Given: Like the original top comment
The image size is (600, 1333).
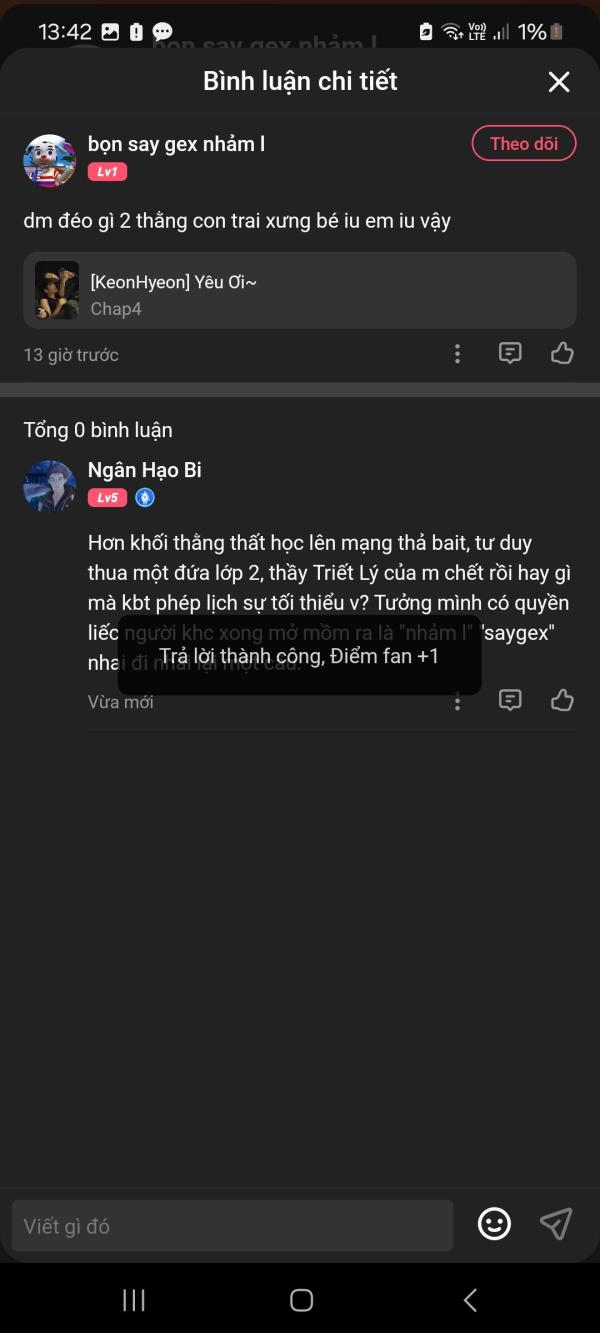Looking at the screenshot, I should (x=562, y=353).
